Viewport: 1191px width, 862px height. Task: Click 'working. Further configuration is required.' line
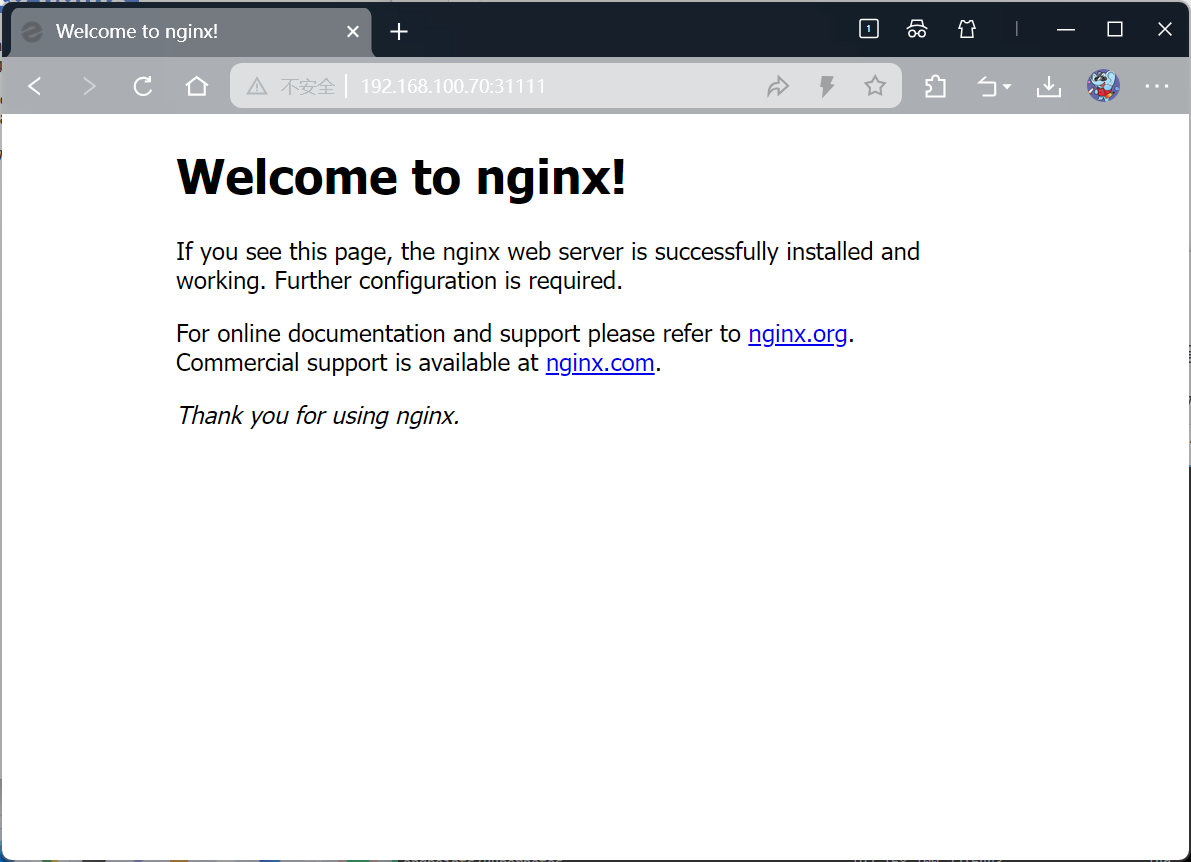tap(400, 281)
